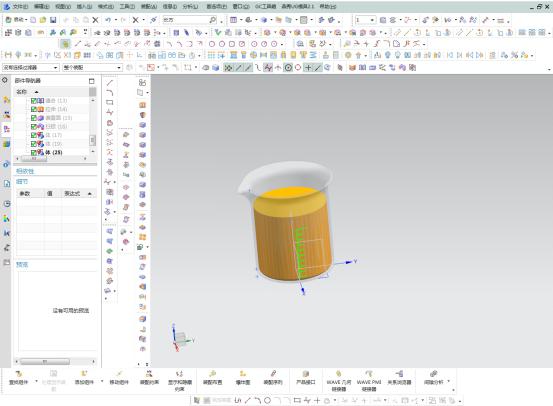553x406 pixels.
Task: Toggle the 拉伸 (14) feature checkbox
Action: (x=34, y=109)
